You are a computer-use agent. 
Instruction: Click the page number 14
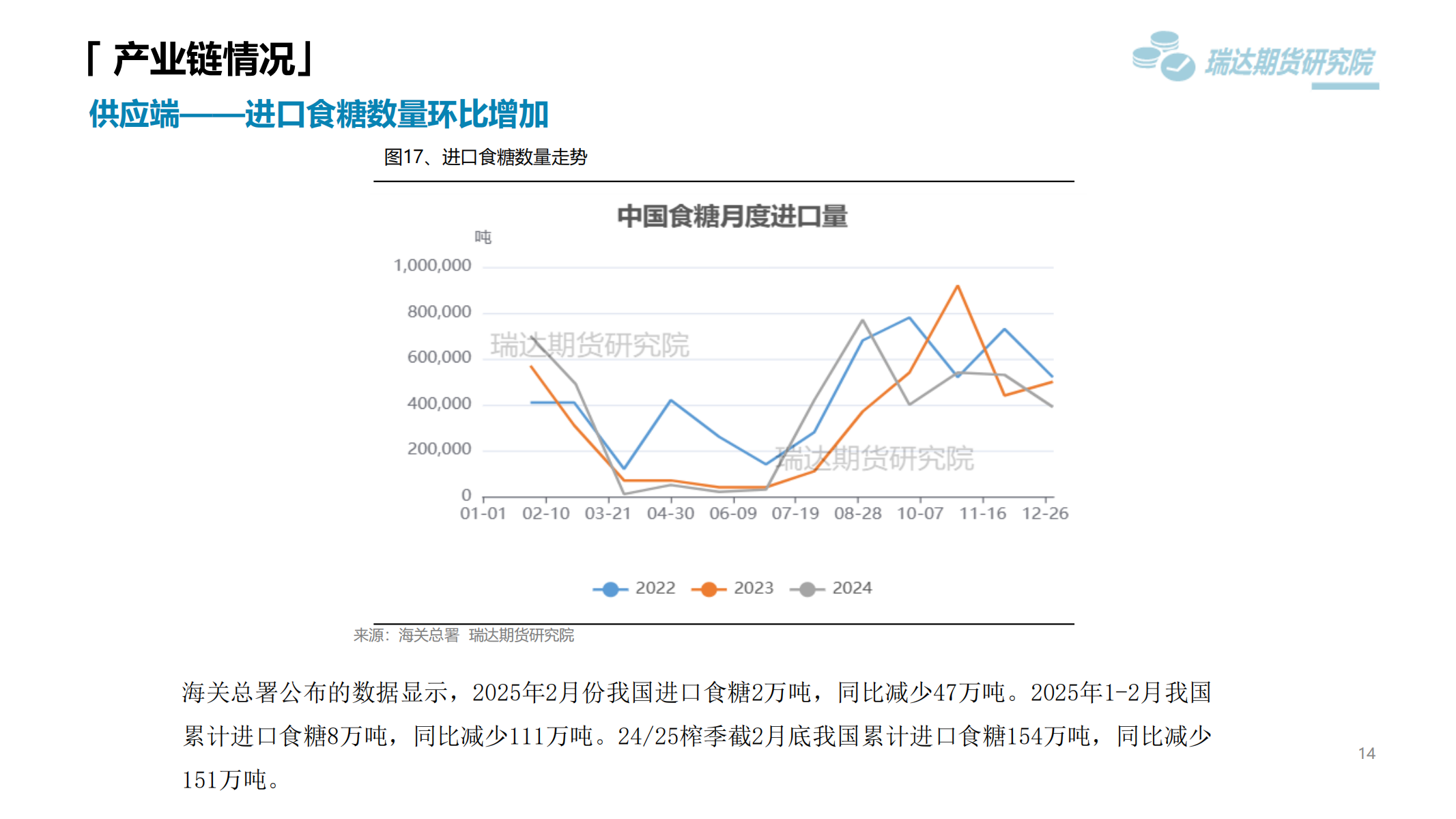click(1366, 753)
